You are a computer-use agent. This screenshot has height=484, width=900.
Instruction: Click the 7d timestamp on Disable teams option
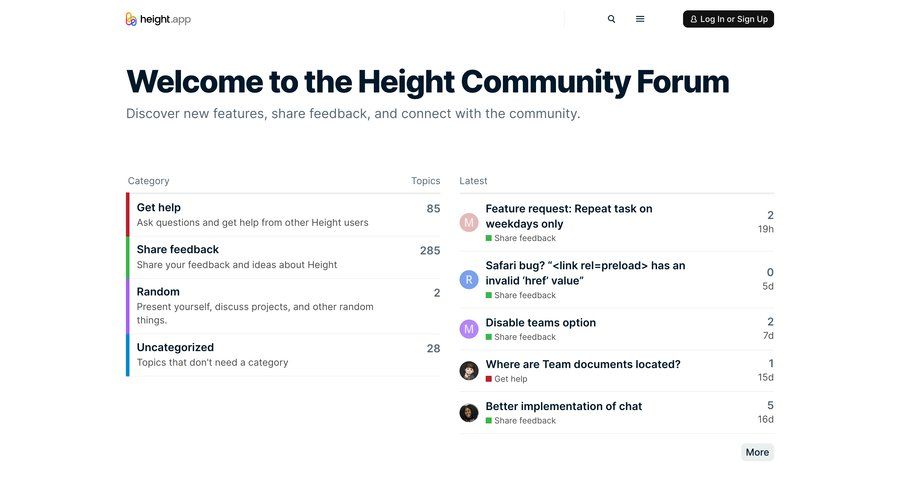(768, 335)
